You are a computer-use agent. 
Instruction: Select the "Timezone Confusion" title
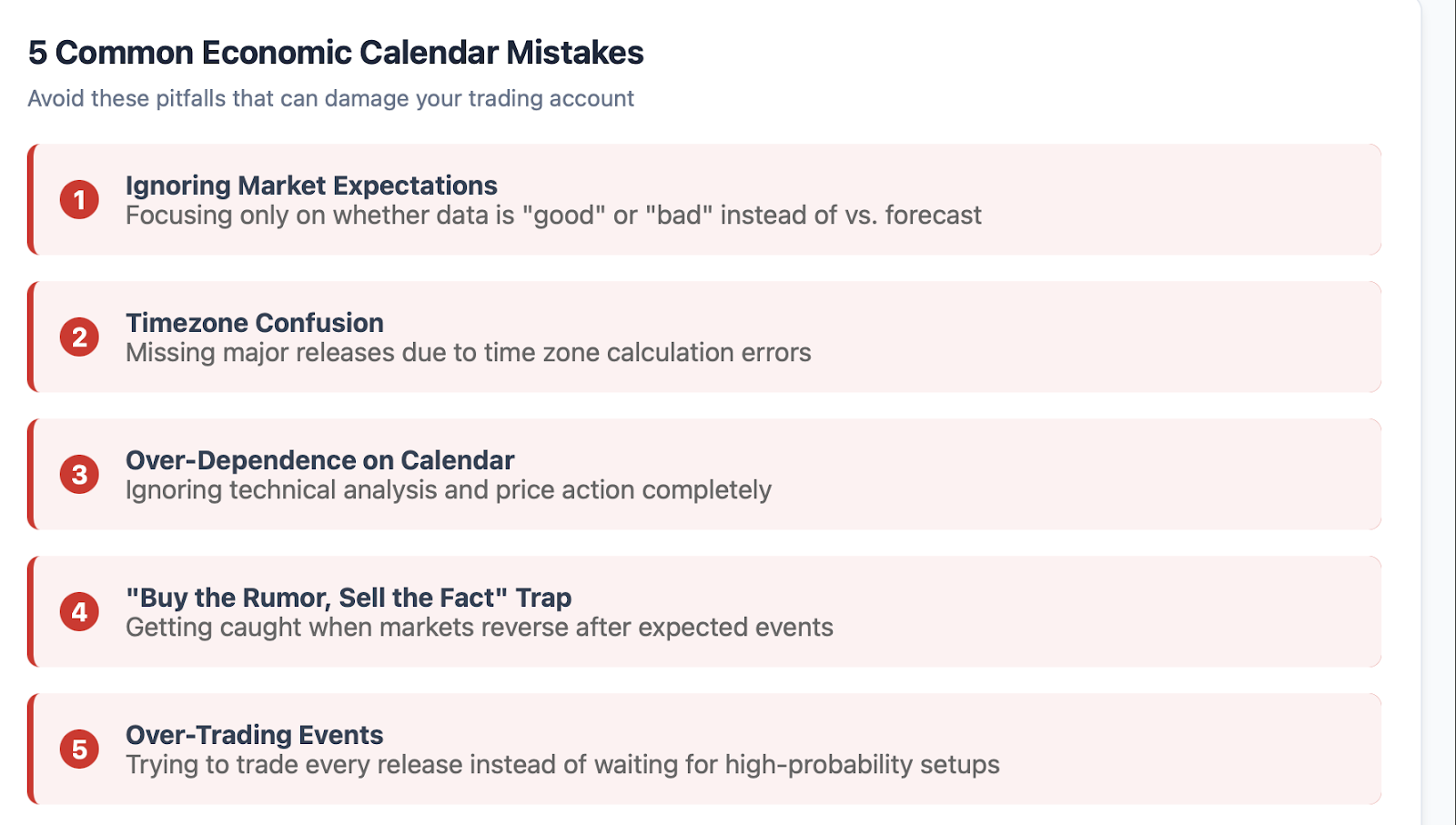[x=255, y=323]
